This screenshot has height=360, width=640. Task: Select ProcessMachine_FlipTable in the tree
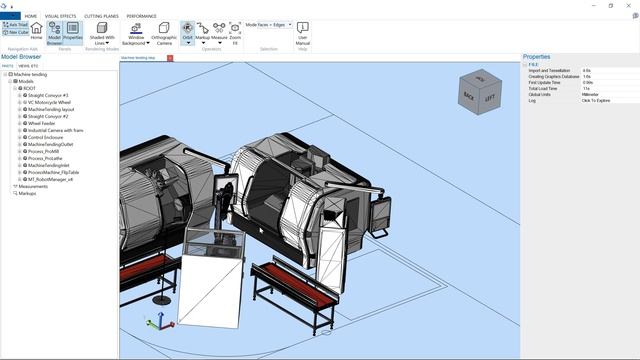pos(53,172)
